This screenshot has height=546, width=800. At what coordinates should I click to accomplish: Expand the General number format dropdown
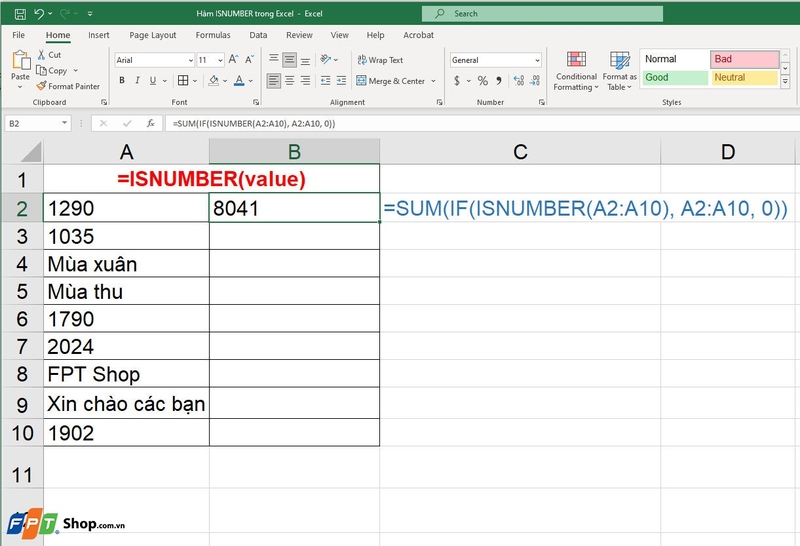(x=537, y=60)
